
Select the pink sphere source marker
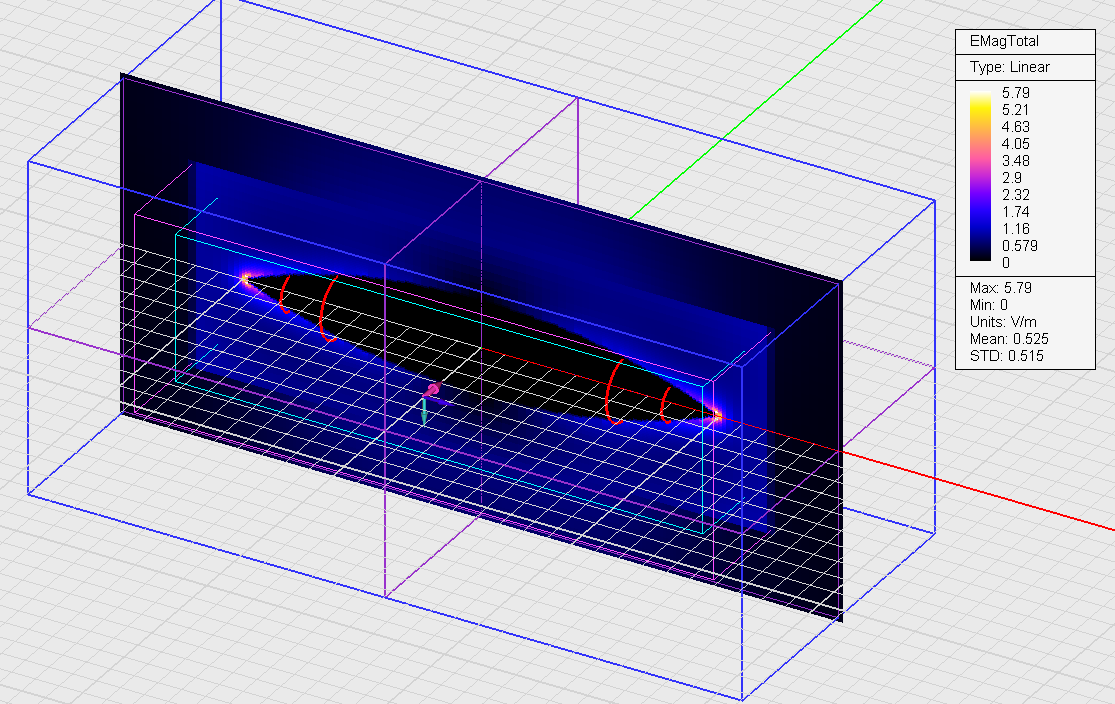[x=433, y=388]
